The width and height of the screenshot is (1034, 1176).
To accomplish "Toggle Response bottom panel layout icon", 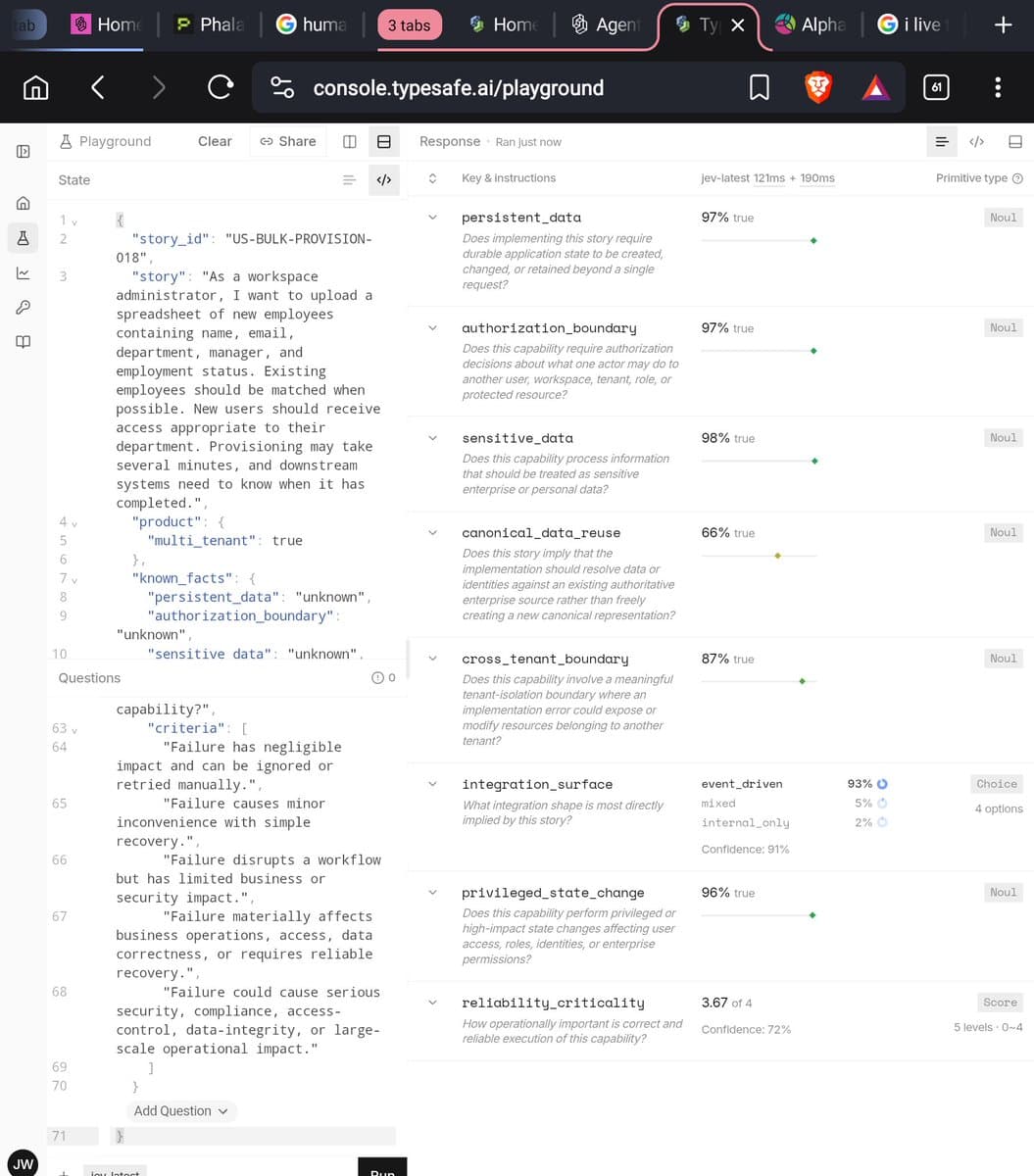I will pyautogui.click(x=1015, y=142).
